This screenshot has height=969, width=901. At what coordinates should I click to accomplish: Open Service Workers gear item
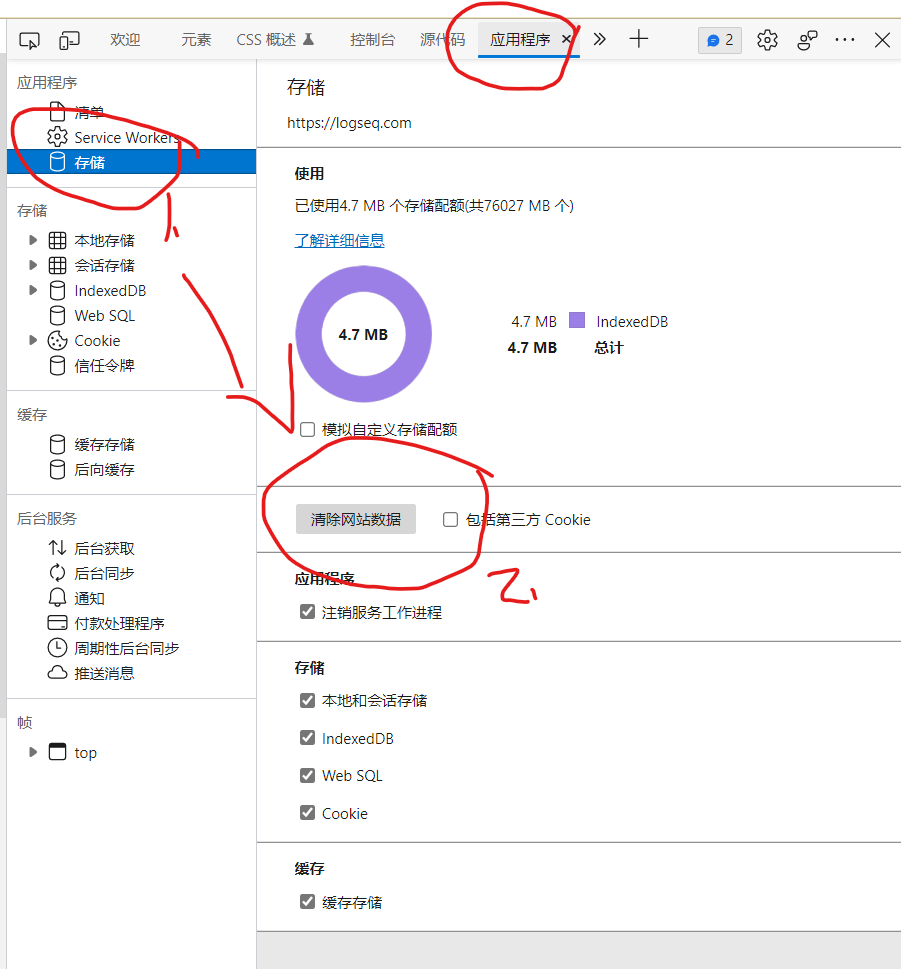coord(113,137)
